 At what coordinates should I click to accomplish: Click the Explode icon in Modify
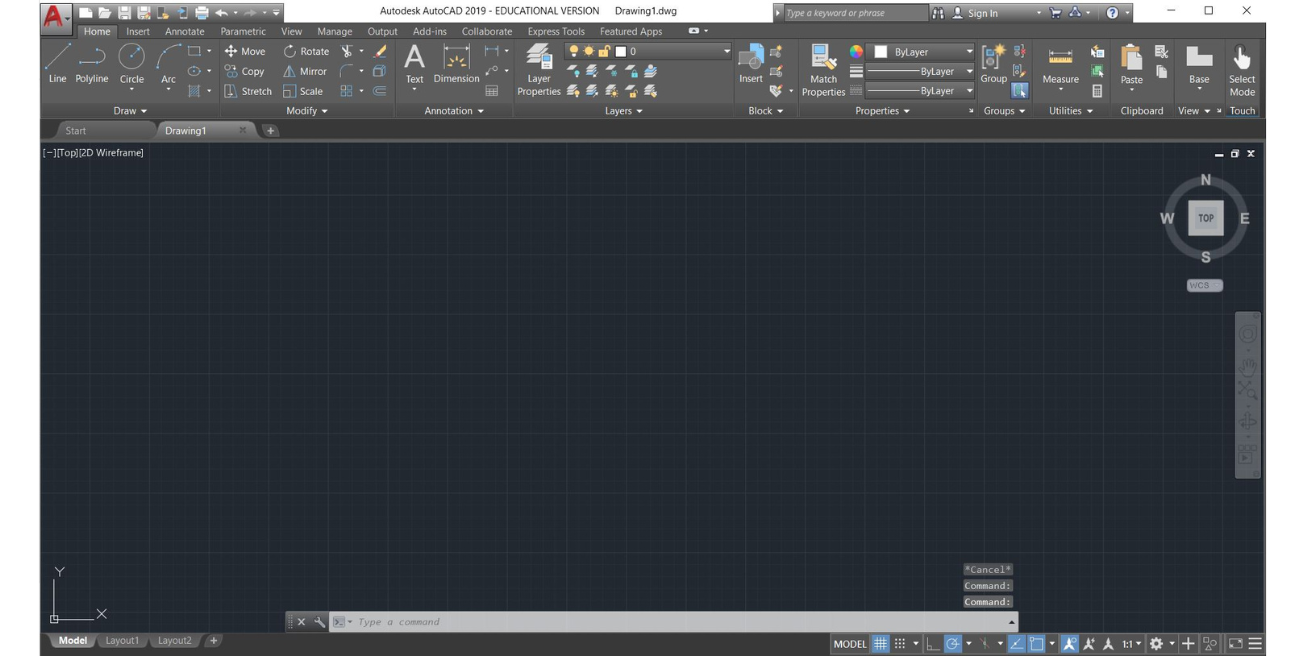point(379,71)
